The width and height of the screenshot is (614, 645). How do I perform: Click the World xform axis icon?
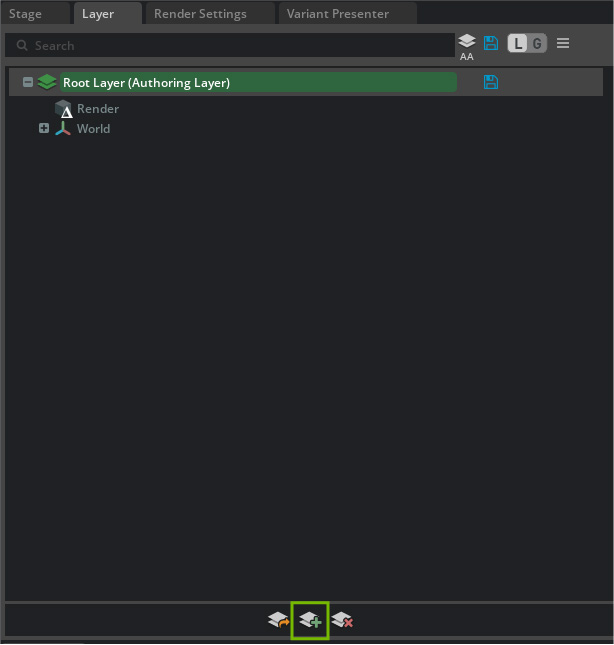click(63, 129)
